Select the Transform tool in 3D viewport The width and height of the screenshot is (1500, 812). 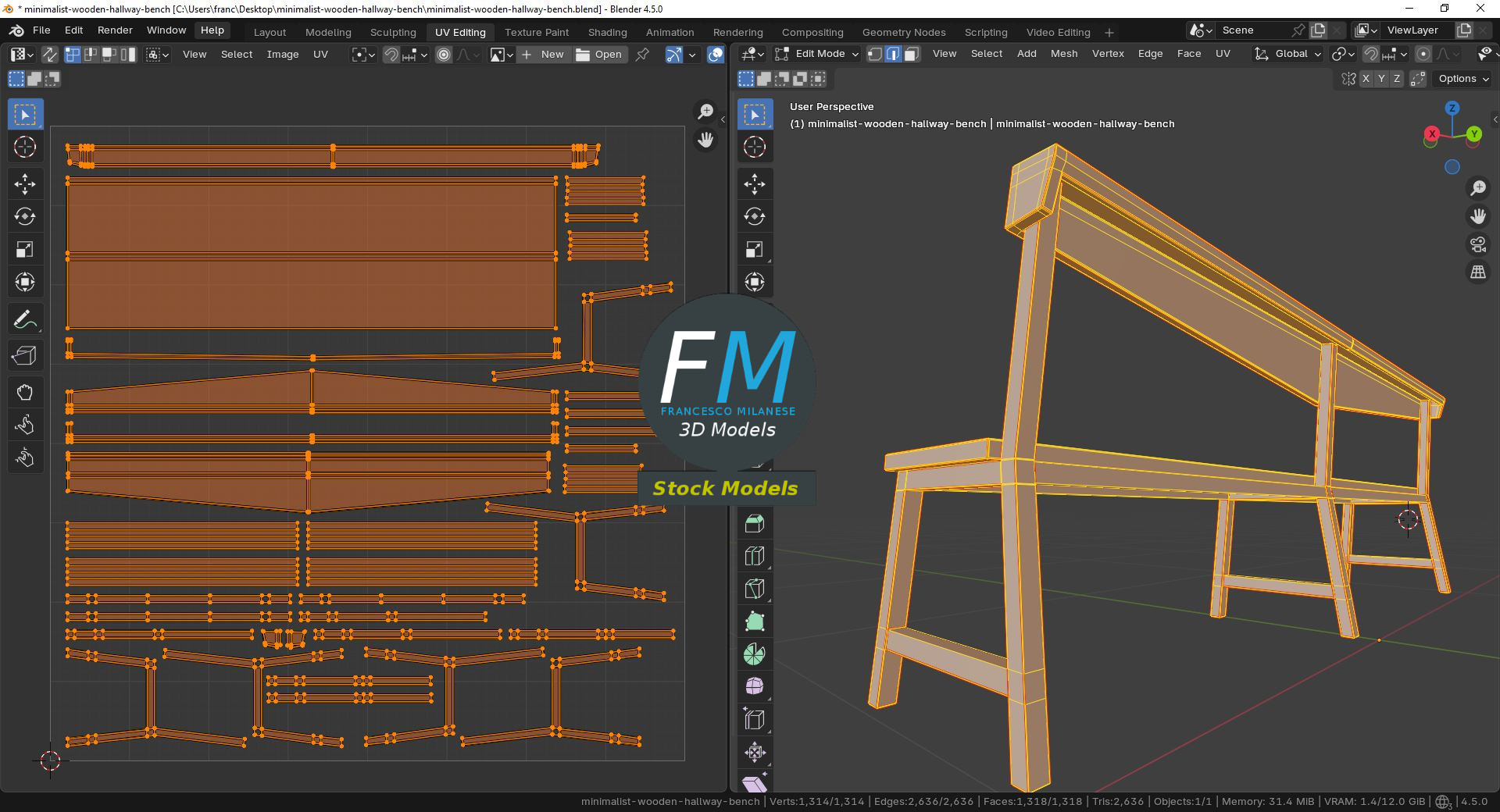(755, 282)
